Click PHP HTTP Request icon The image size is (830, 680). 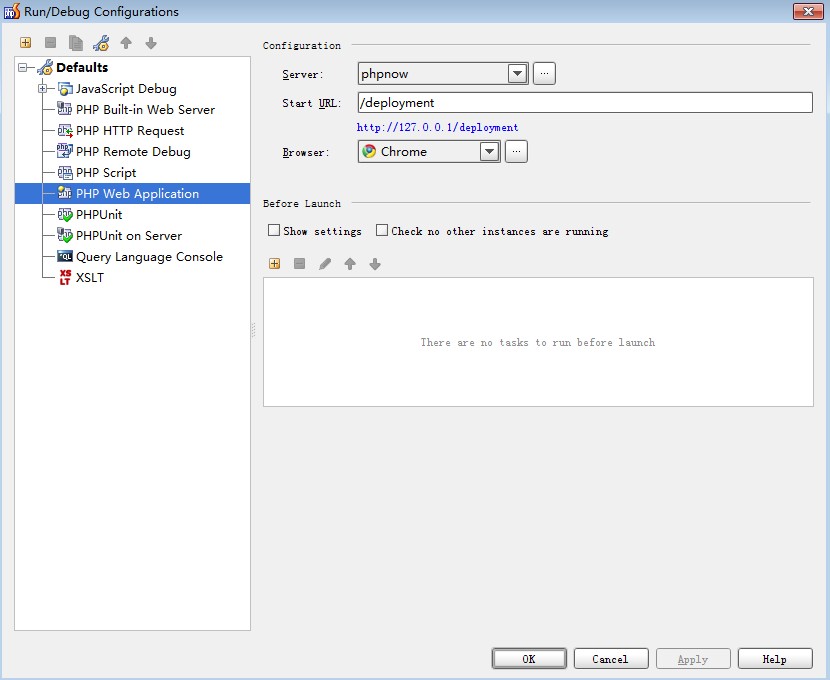click(65, 130)
